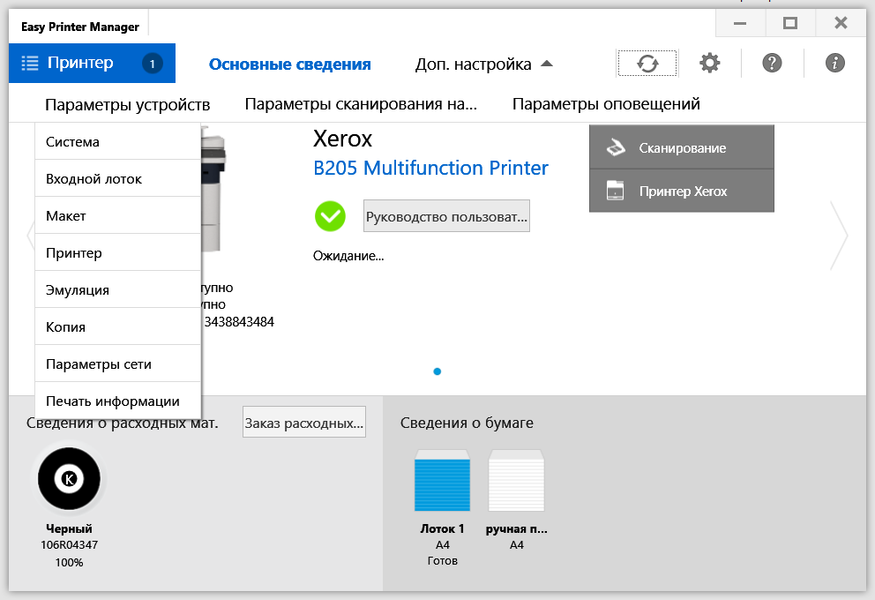Click the Сведения о бумаге heading
This screenshot has width=875, height=600.
467,423
